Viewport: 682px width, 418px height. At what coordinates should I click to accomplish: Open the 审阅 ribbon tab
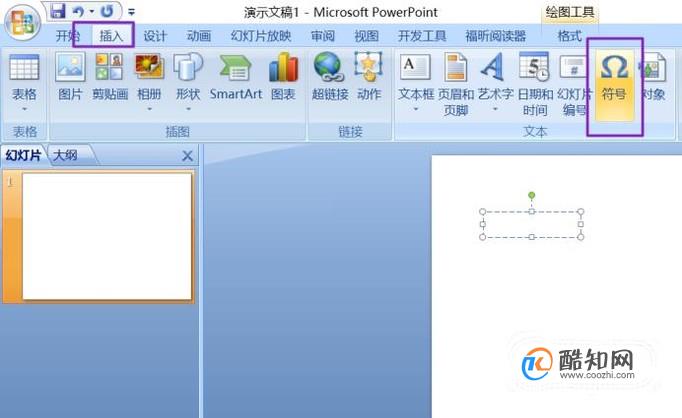(x=323, y=36)
